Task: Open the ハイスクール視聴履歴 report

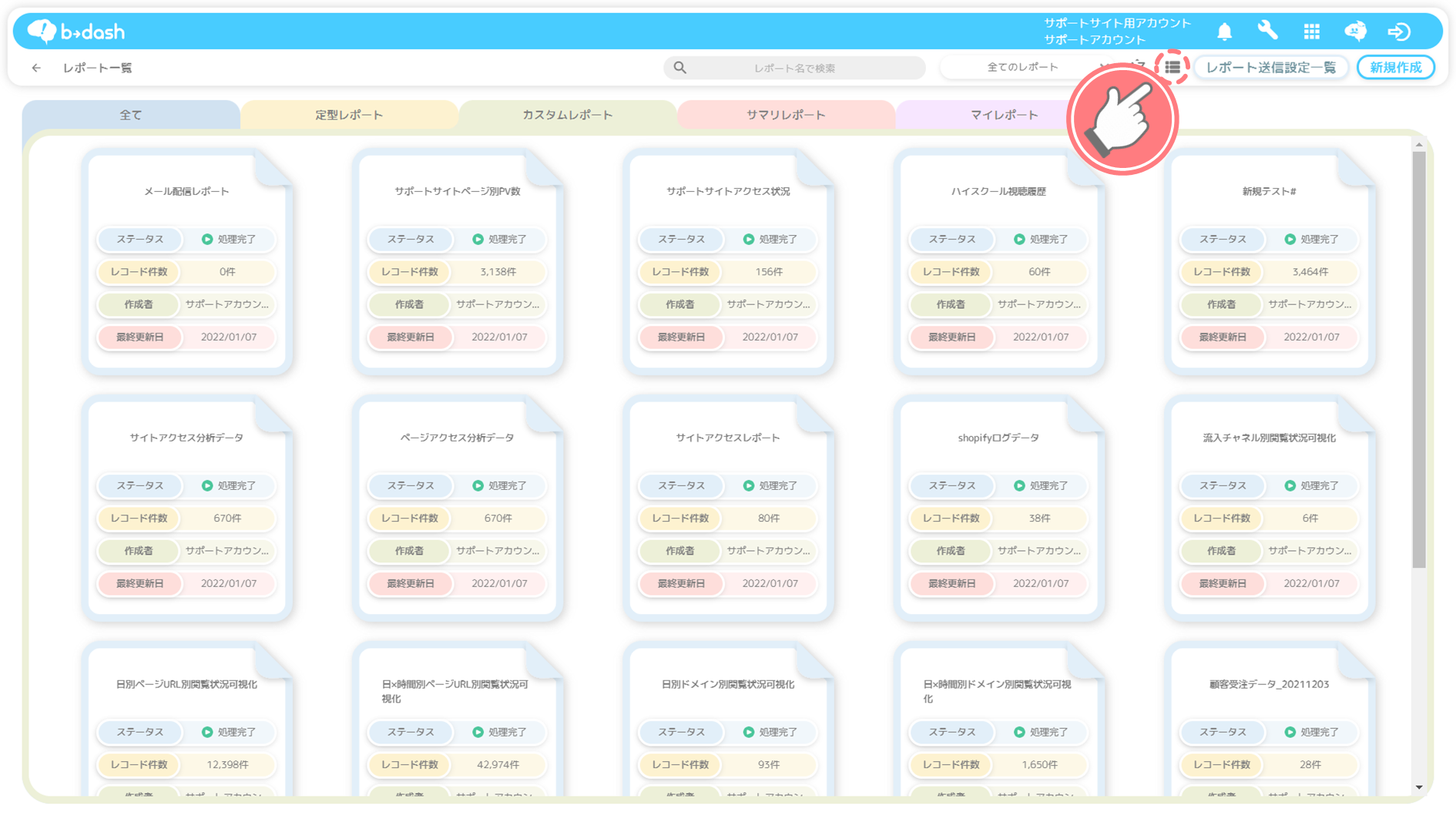Action: click(x=999, y=262)
